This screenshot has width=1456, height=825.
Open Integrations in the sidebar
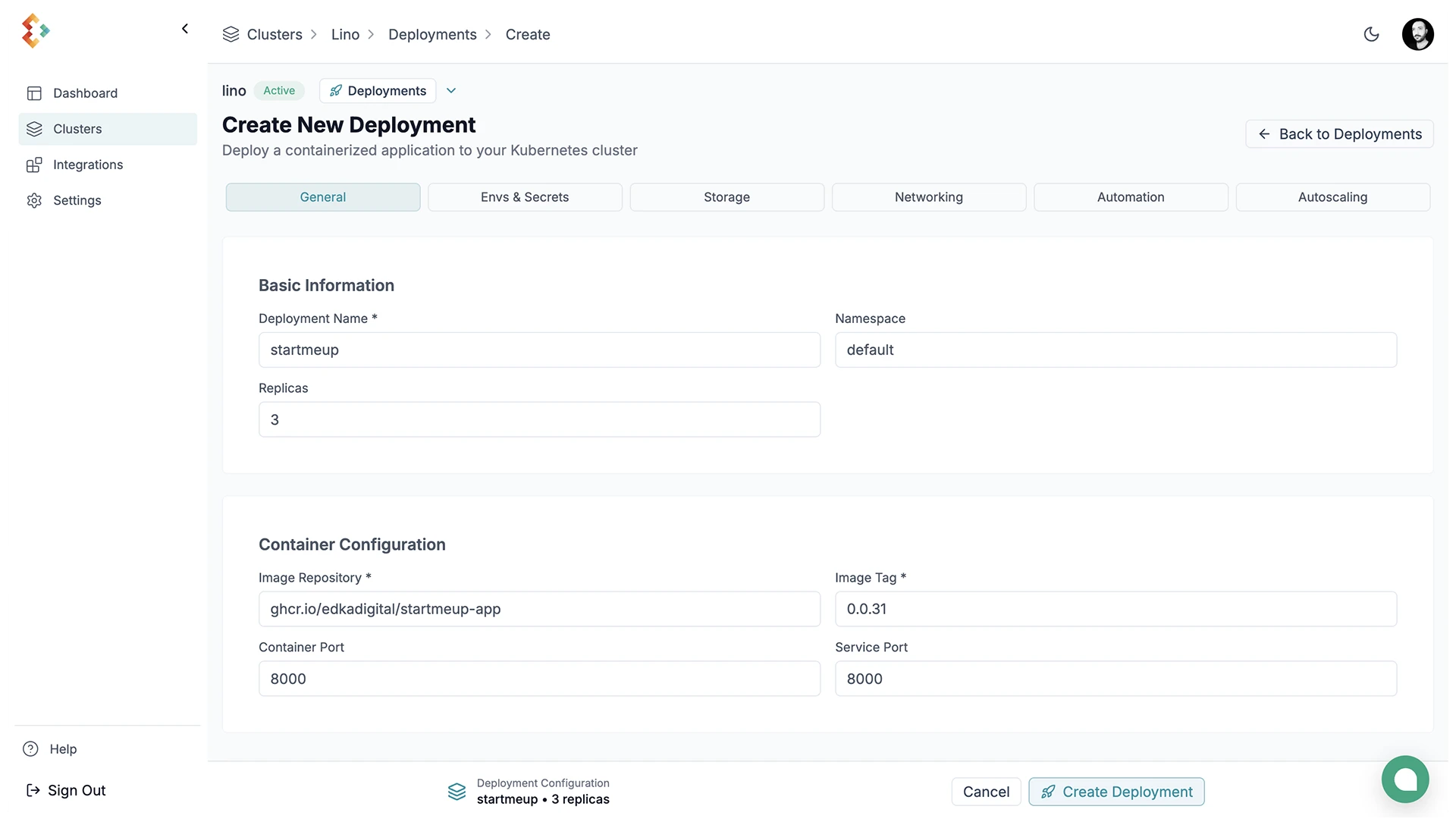coord(87,165)
